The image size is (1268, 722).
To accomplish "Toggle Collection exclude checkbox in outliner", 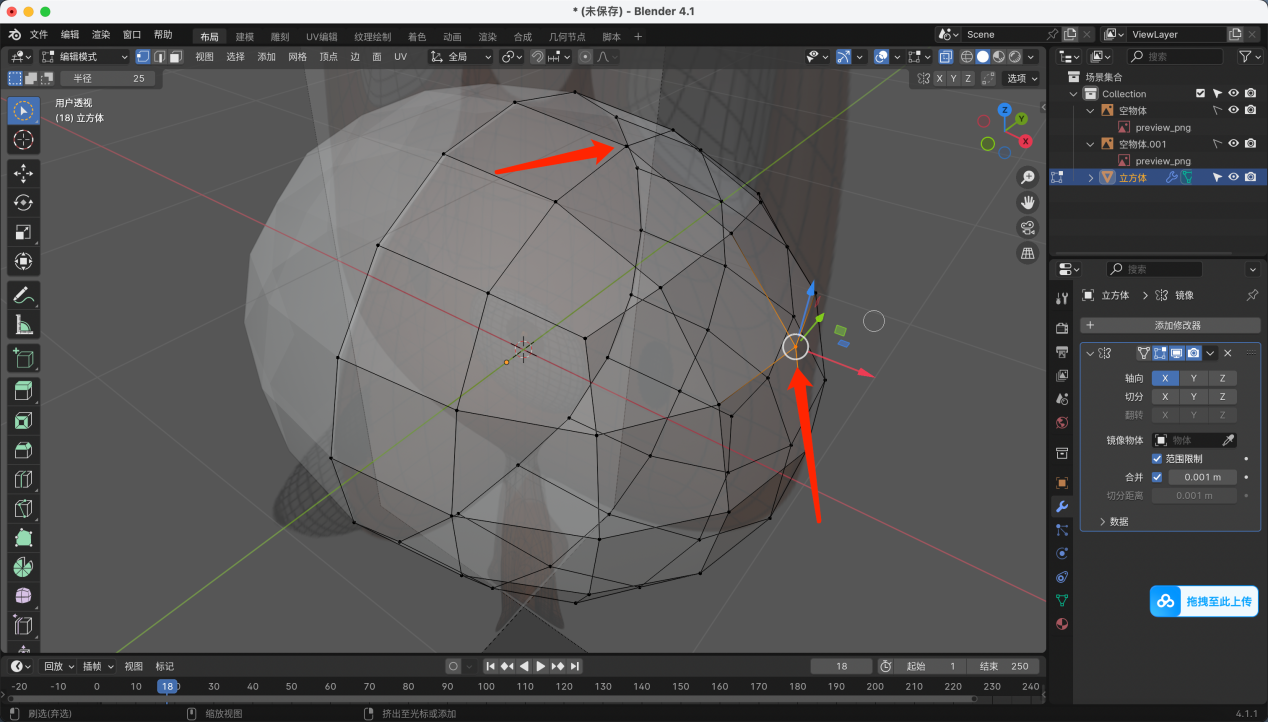I will pos(1200,94).
